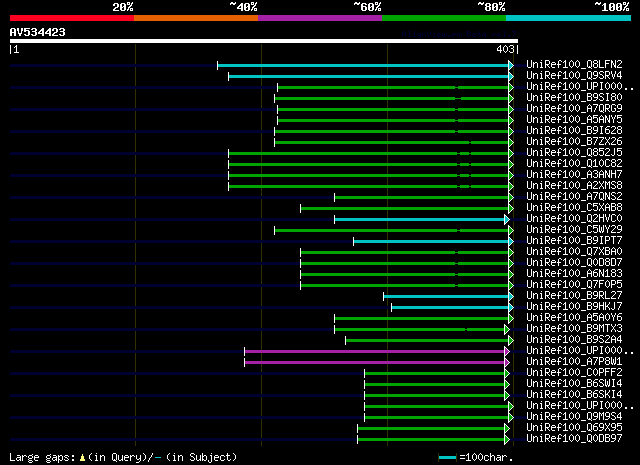The image size is (640, 465).
Task: Select the green alignment bar for Q69X95
Action: [431, 429]
